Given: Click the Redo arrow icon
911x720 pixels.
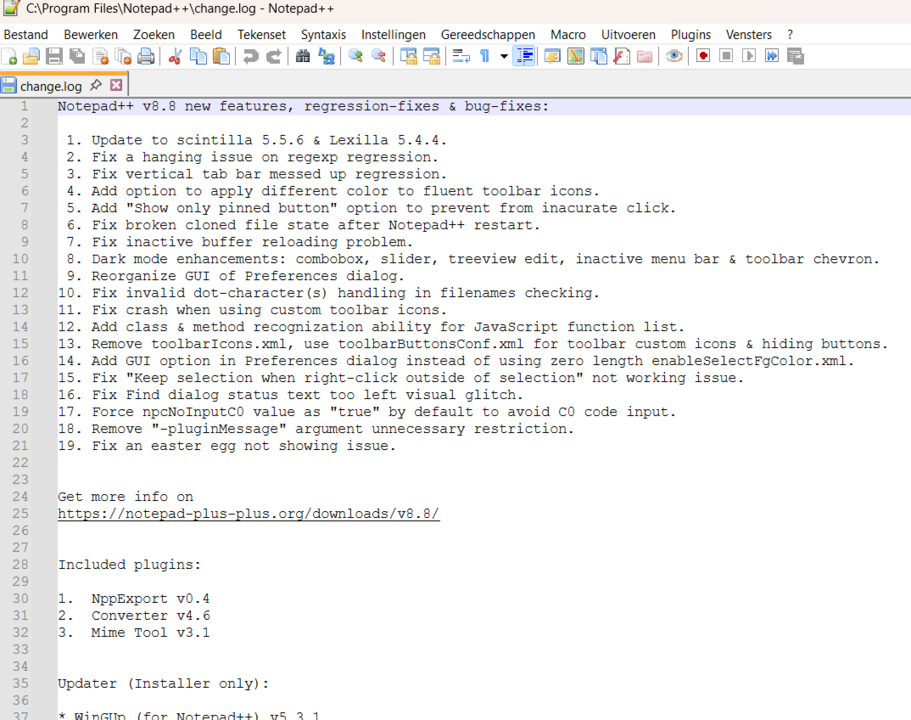Looking at the screenshot, I should [274, 56].
